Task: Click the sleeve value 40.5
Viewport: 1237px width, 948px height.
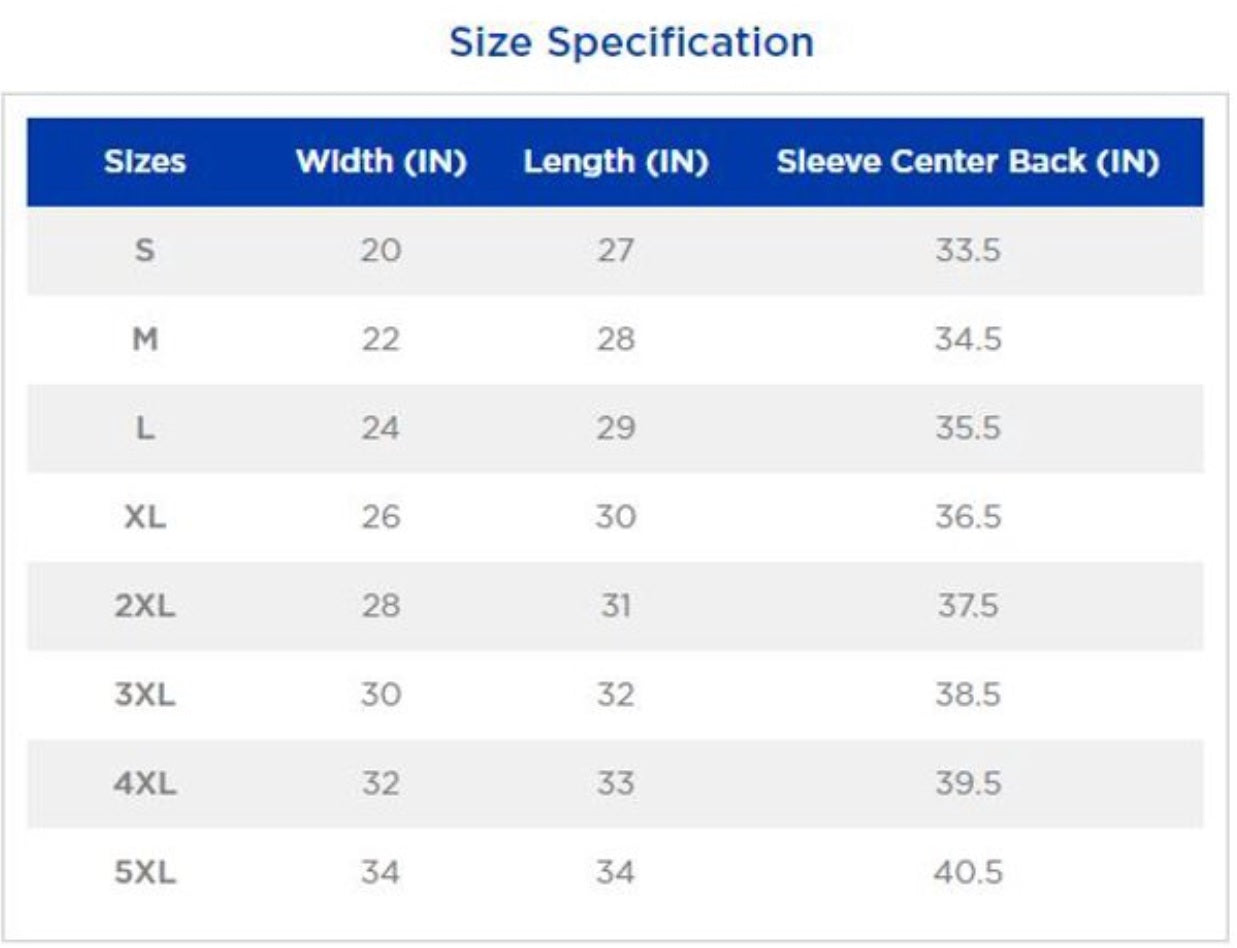Action: click(x=968, y=873)
